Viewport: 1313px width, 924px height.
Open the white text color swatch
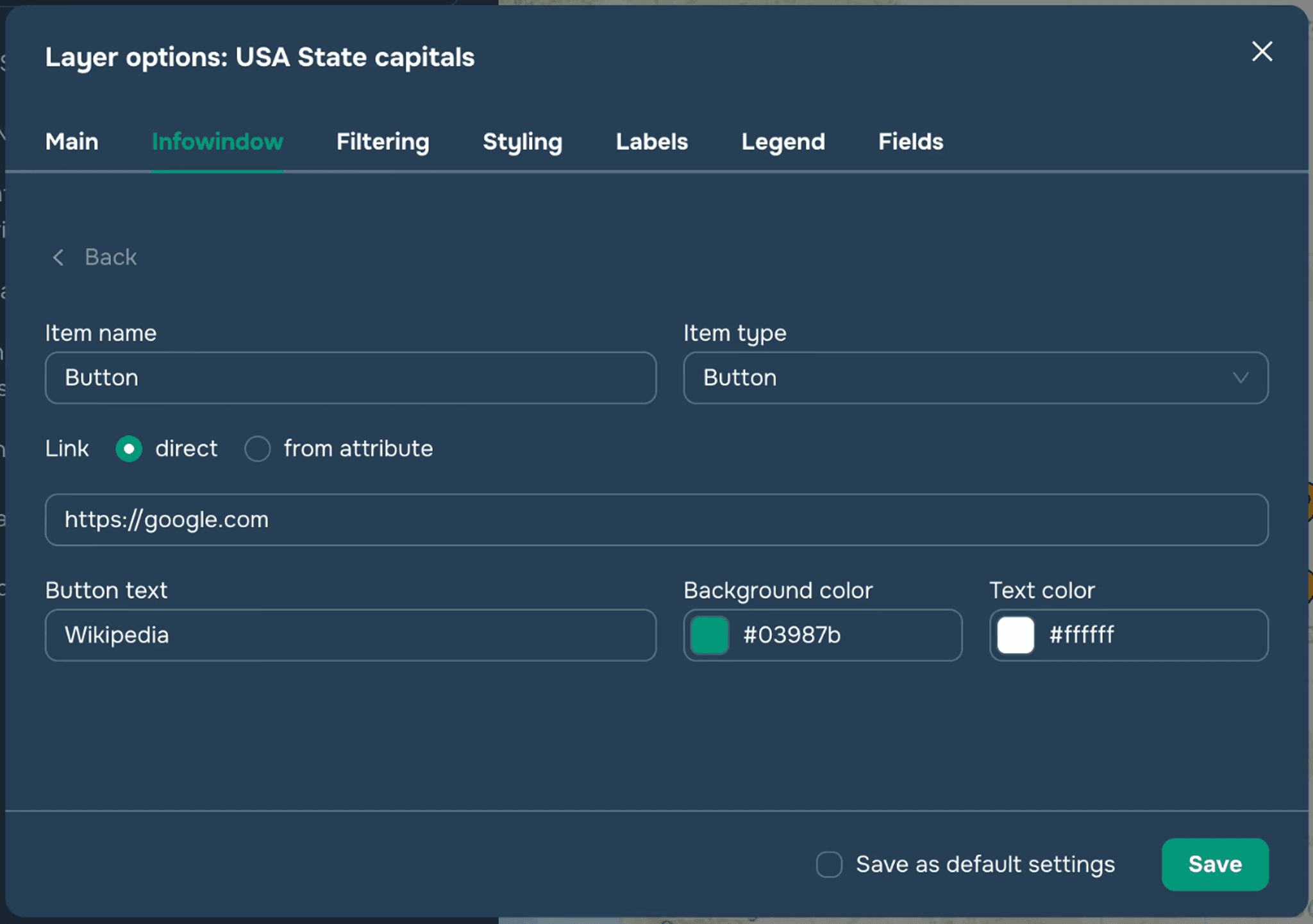pos(1015,635)
